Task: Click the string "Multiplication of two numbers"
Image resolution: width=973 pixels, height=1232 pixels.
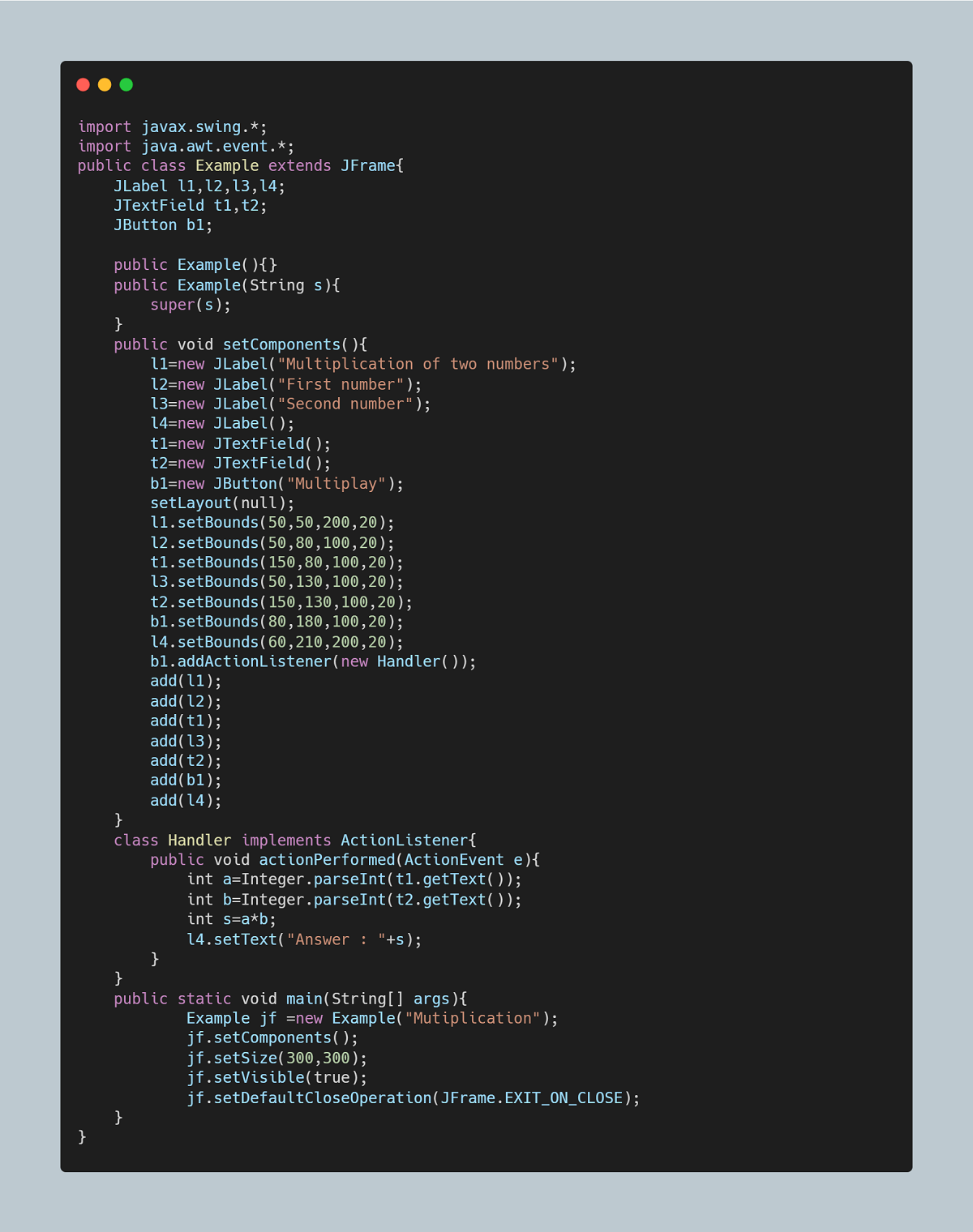Action: pos(418,364)
